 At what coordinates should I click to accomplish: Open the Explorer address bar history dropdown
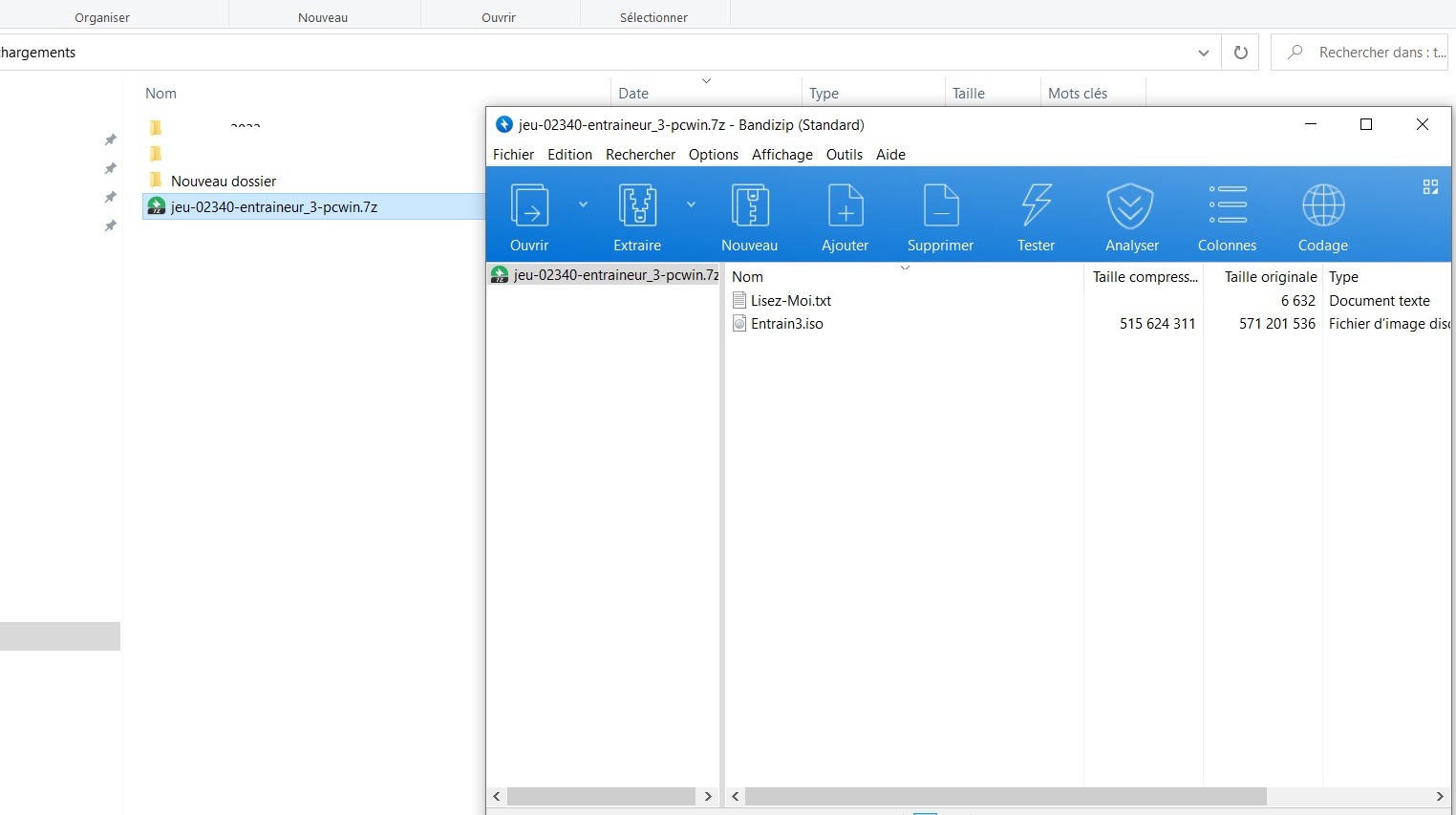coord(1204,53)
